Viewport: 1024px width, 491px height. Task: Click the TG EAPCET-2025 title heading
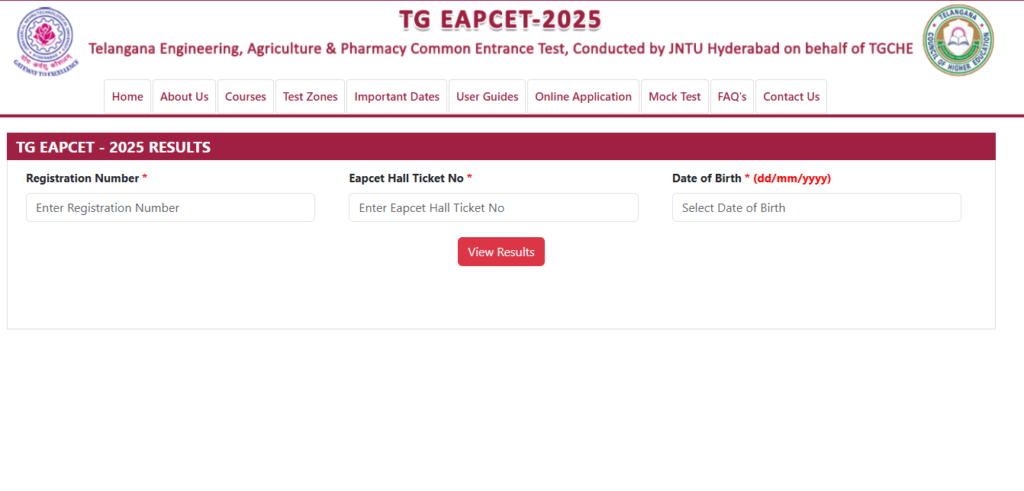pos(500,20)
